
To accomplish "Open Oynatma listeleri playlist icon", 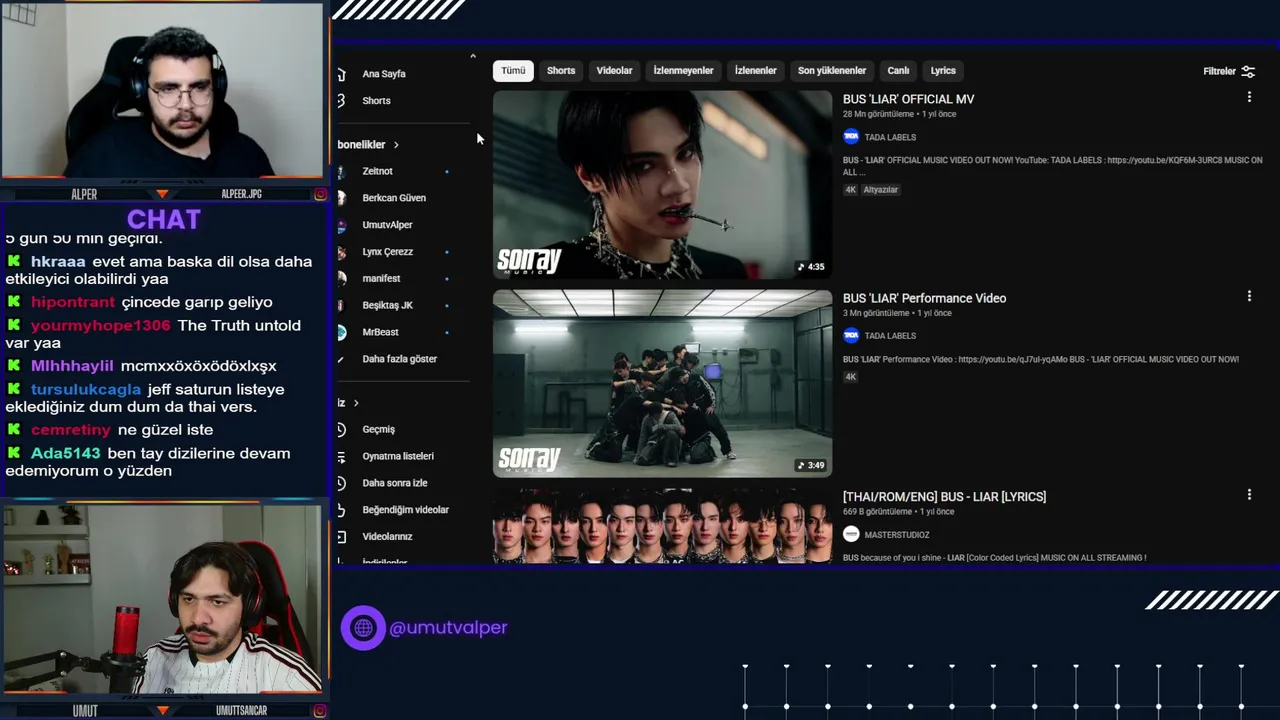I will (x=341, y=456).
